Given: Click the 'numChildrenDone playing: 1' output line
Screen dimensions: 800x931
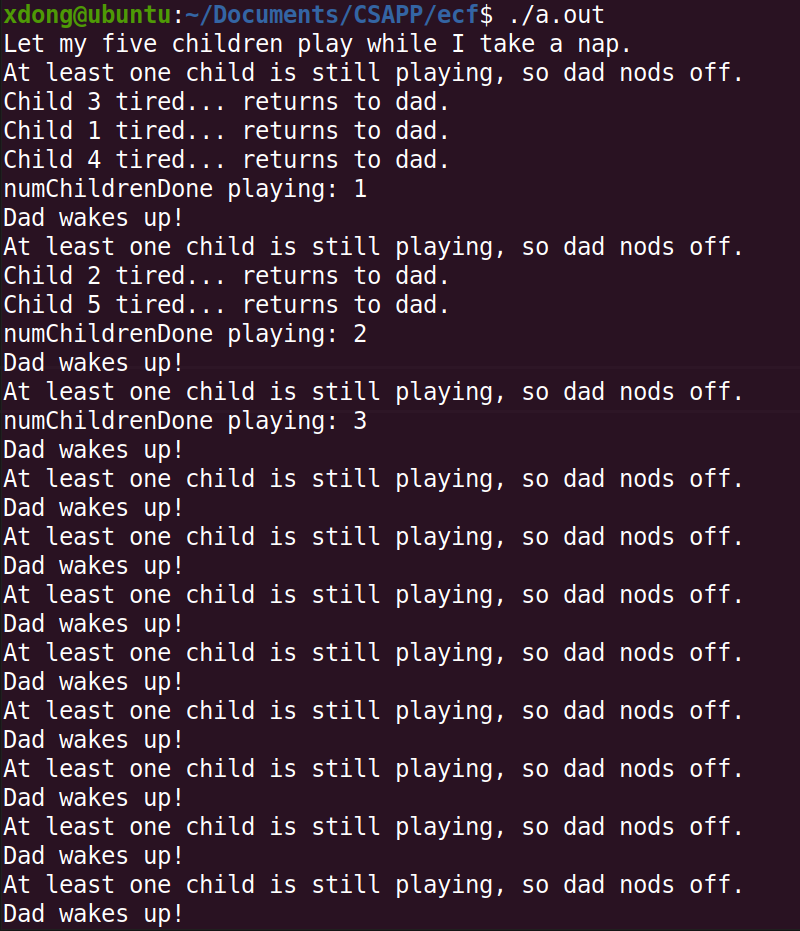Looking at the screenshot, I should (185, 189).
